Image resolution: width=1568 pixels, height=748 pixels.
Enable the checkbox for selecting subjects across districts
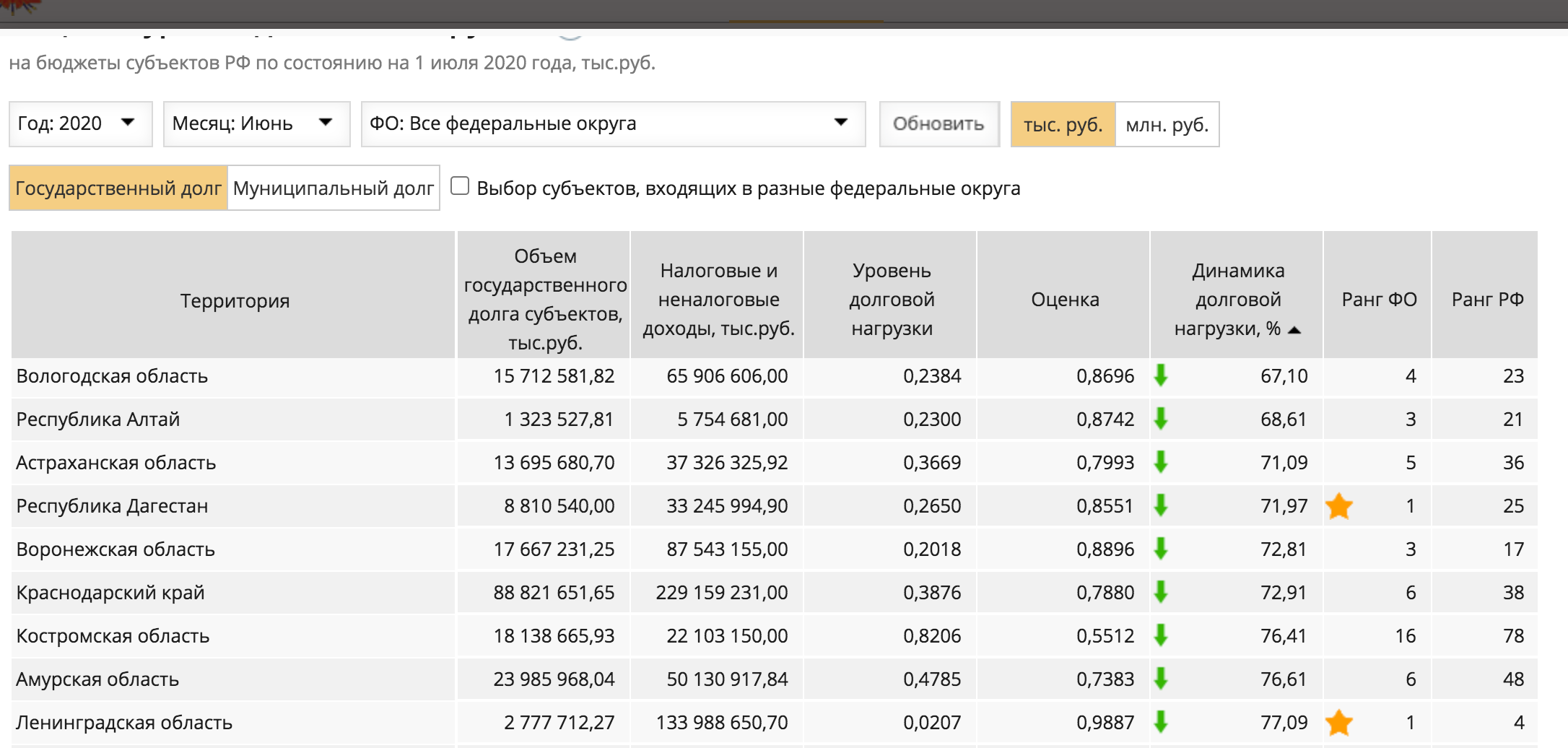460,186
